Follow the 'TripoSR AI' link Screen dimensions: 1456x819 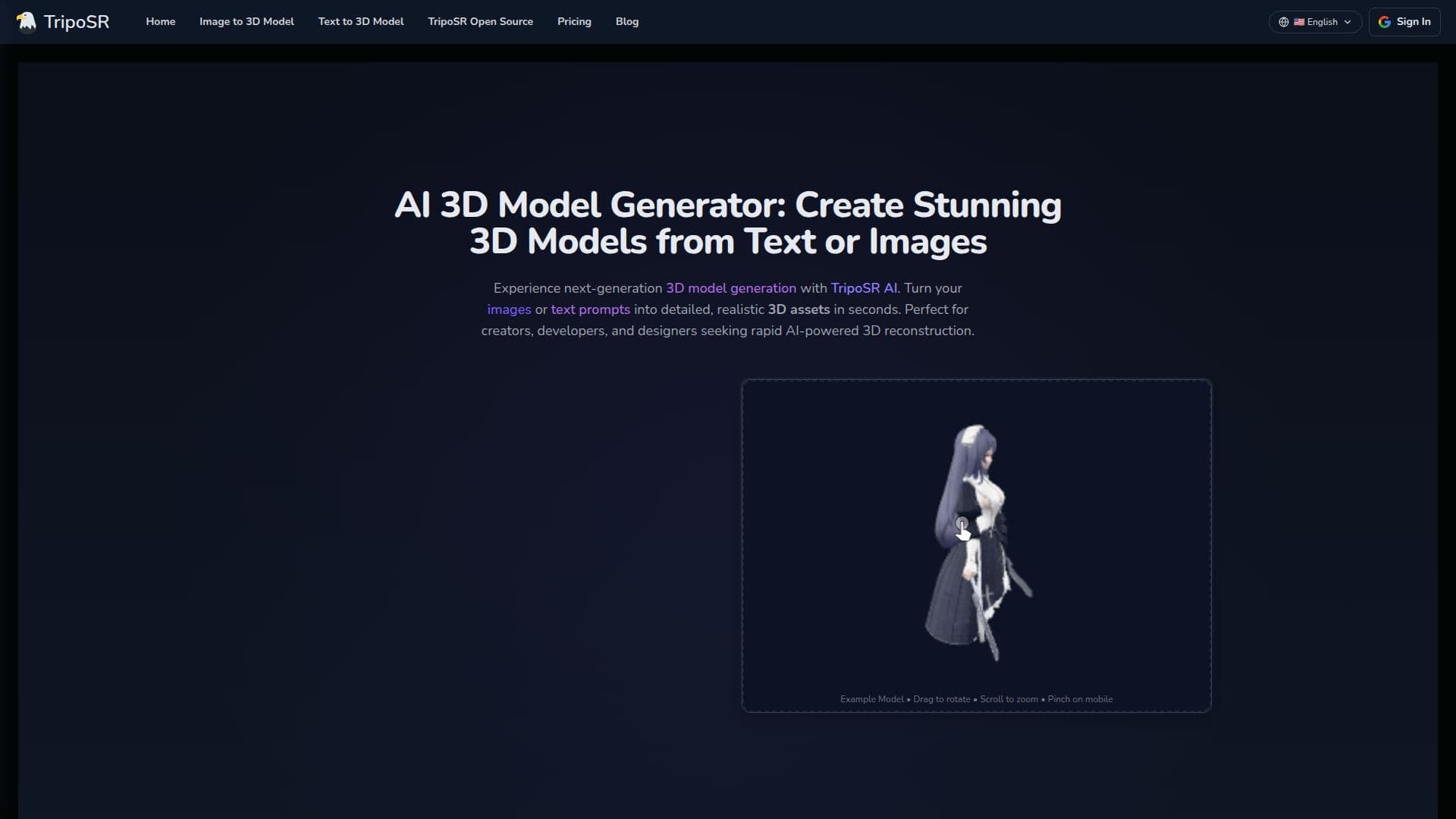[864, 288]
